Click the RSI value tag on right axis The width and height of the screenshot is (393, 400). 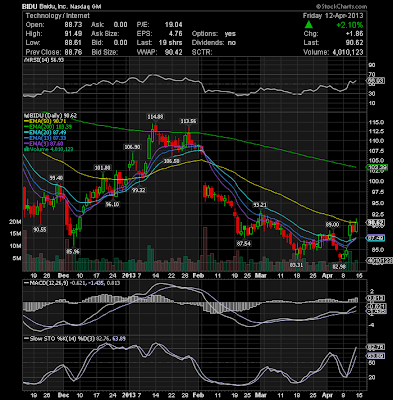point(375,81)
